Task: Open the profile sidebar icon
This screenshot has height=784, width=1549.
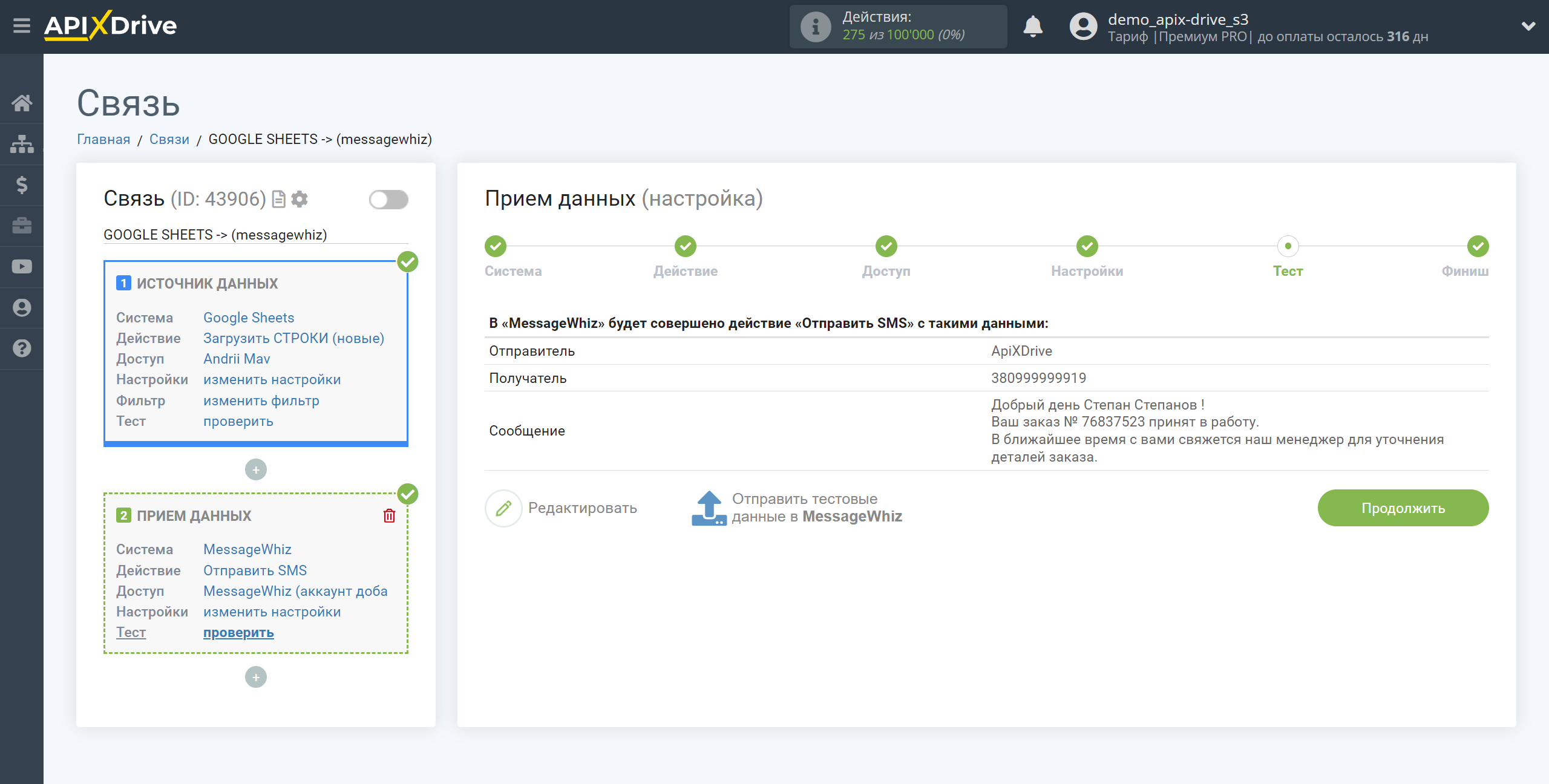Action: point(22,307)
